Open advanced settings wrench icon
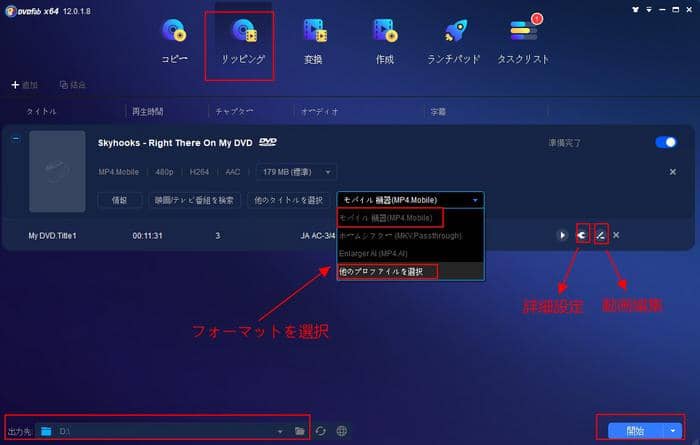 pos(582,235)
